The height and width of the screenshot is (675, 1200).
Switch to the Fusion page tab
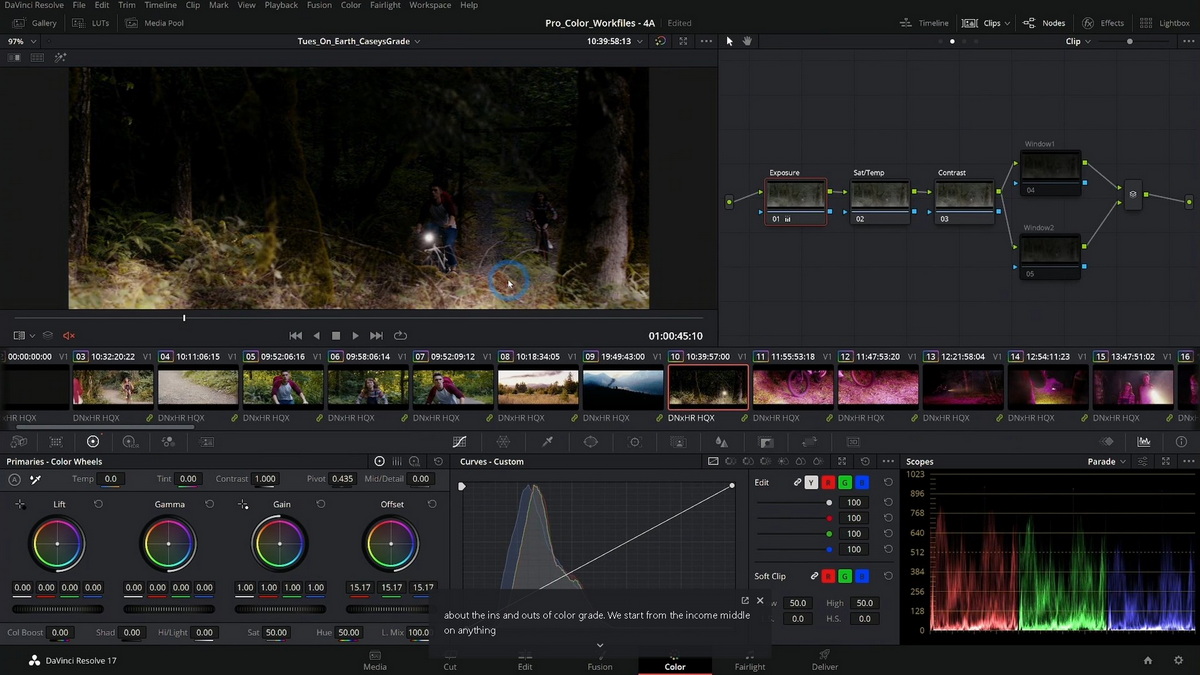(600, 661)
